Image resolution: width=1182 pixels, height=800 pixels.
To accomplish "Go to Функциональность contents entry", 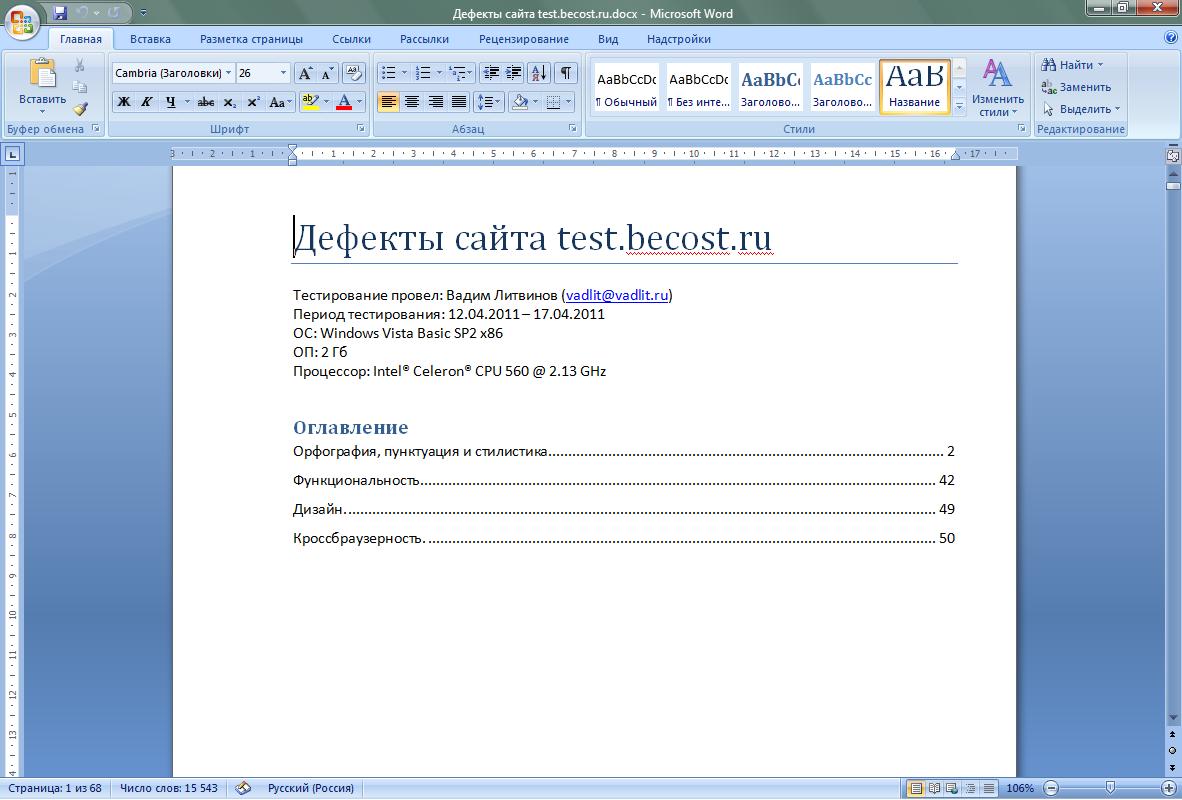I will coord(623,480).
